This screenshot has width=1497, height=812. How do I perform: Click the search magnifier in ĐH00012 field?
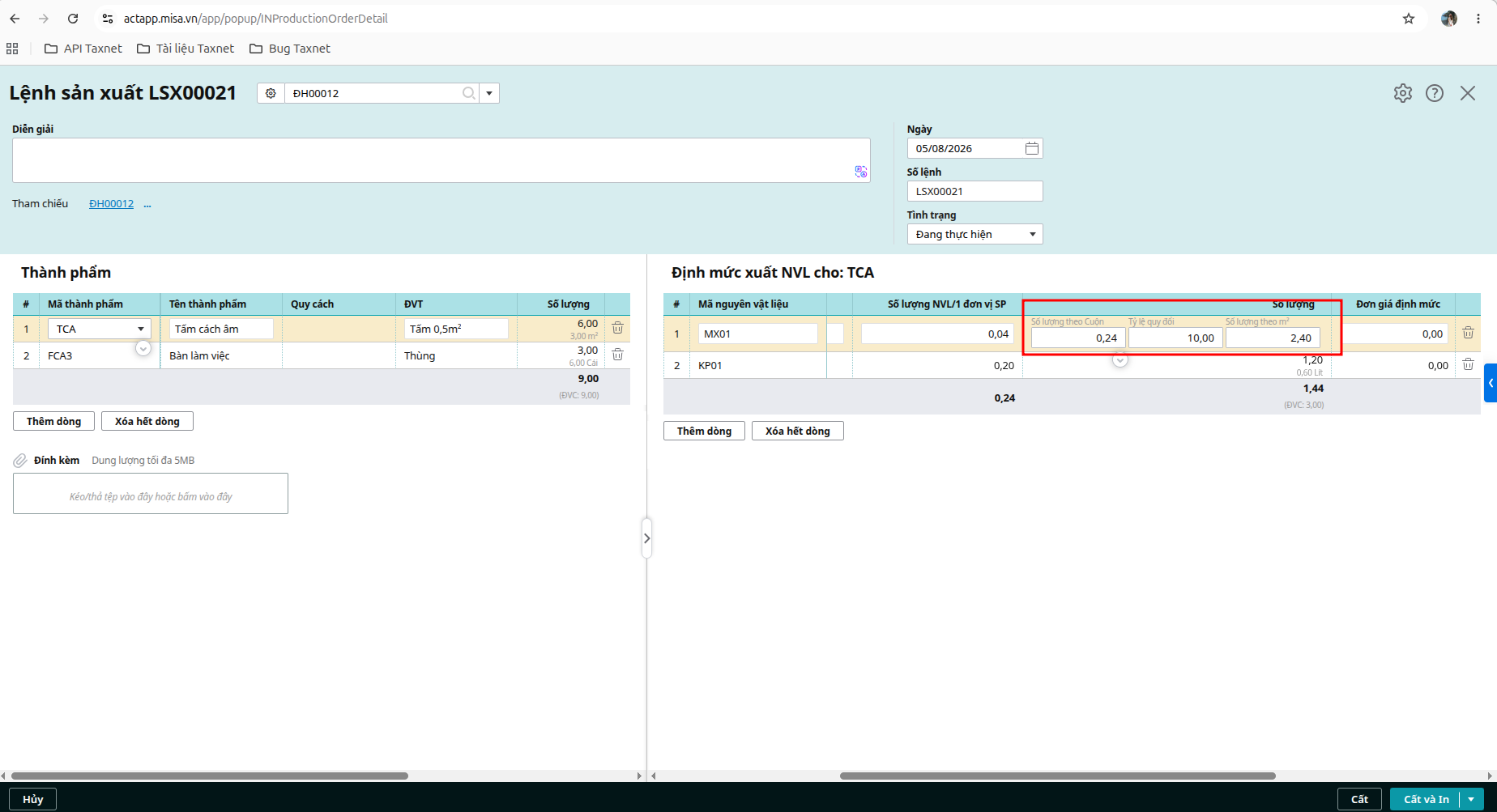pyautogui.click(x=469, y=93)
